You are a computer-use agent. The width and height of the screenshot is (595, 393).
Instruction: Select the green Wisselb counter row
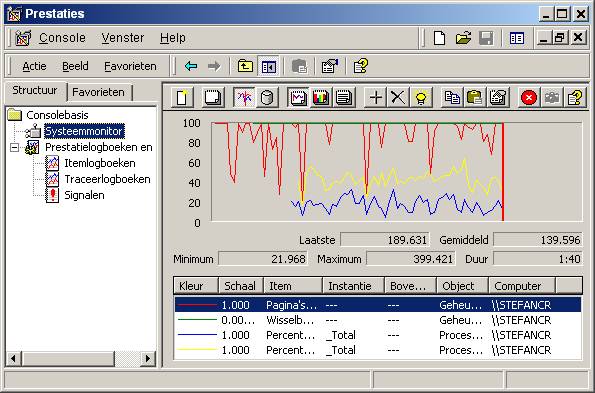click(378, 320)
